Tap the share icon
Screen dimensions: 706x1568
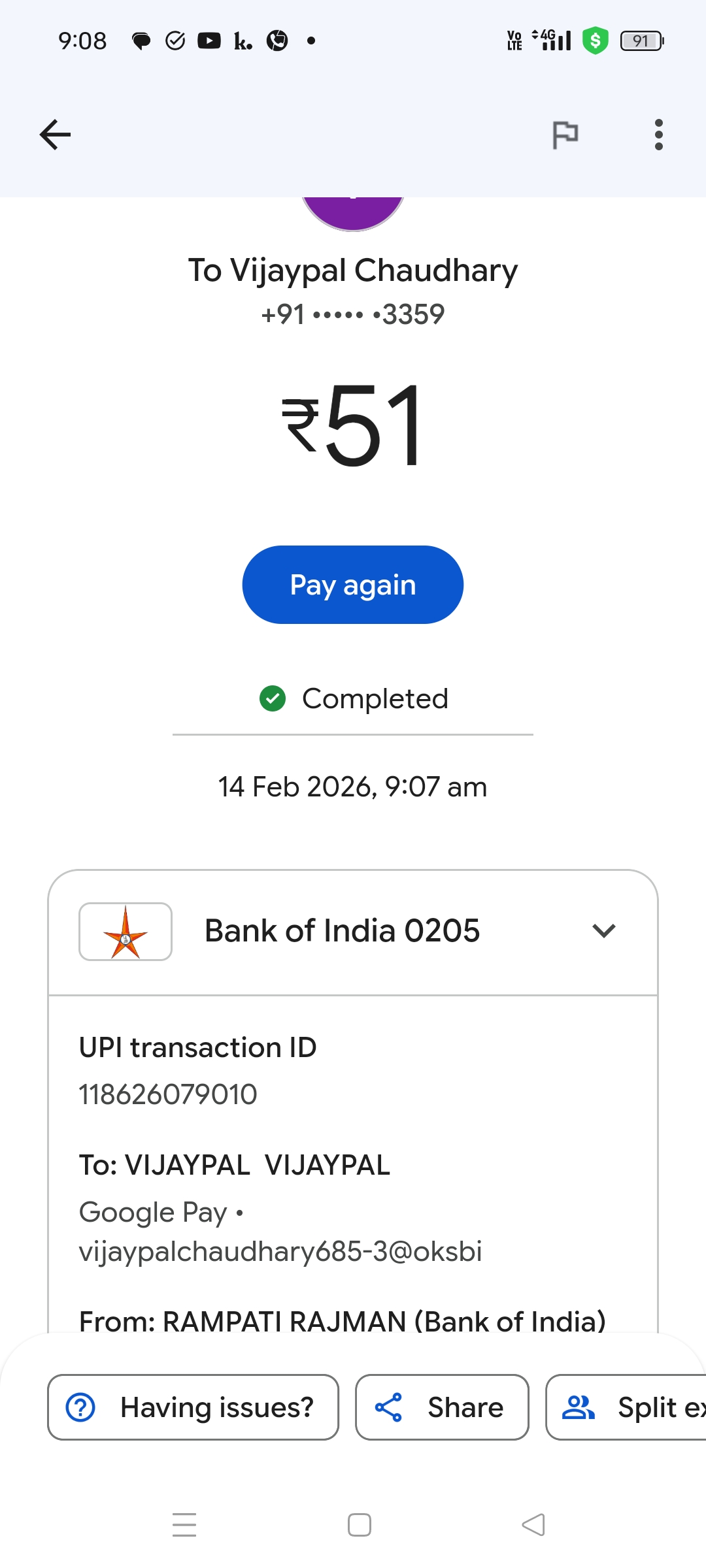point(388,1407)
